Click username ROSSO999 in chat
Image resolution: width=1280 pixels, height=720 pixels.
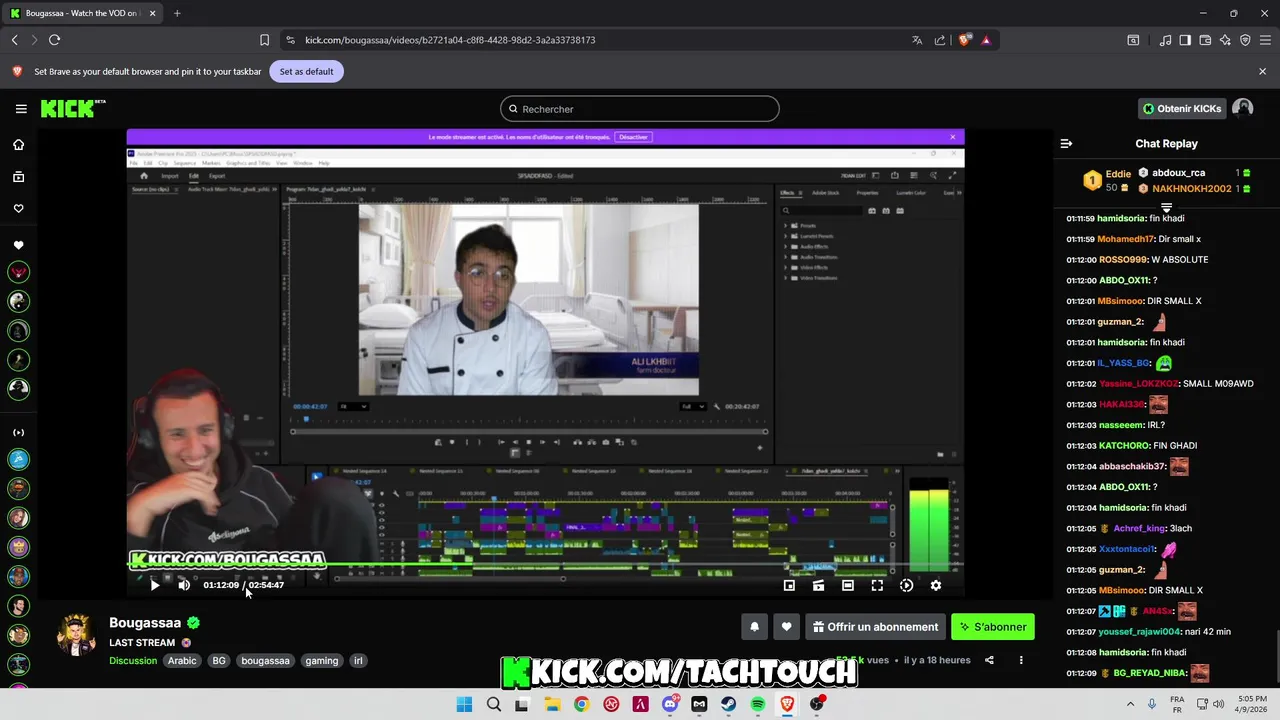pos(1123,260)
